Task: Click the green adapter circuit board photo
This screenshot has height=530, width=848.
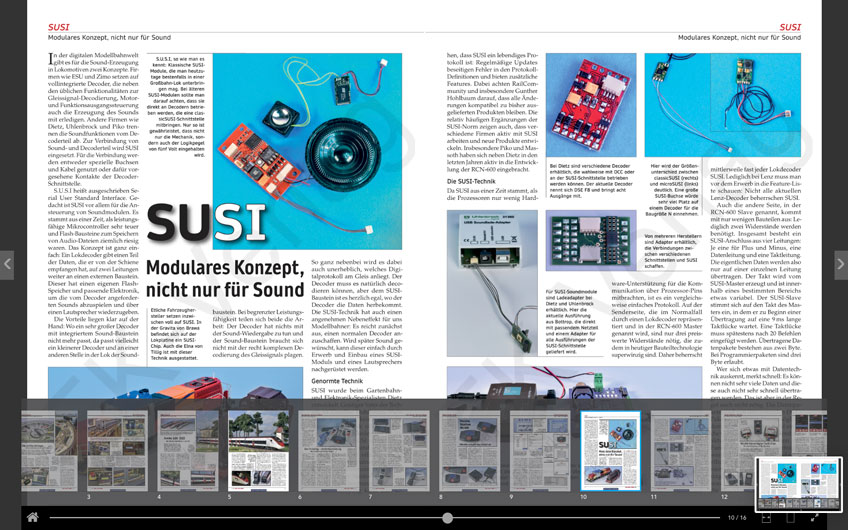Action: pos(591,240)
